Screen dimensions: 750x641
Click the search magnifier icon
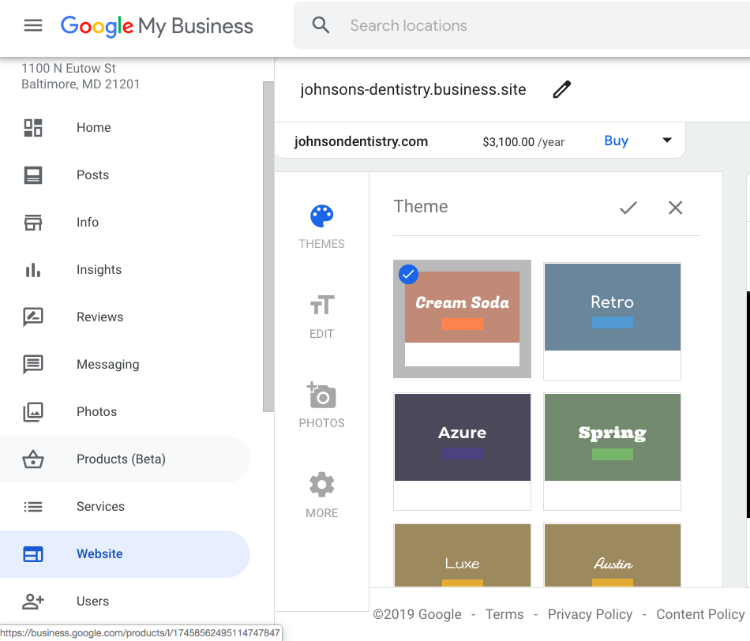pos(320,25)
